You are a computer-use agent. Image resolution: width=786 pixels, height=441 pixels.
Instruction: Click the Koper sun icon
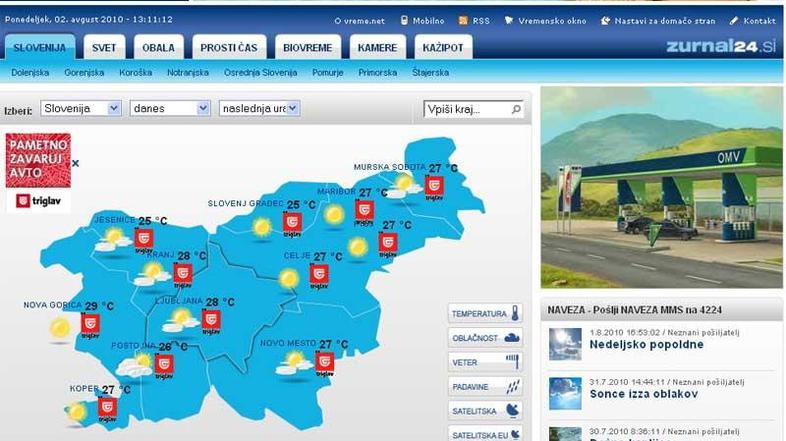click(x=76, y=412)
